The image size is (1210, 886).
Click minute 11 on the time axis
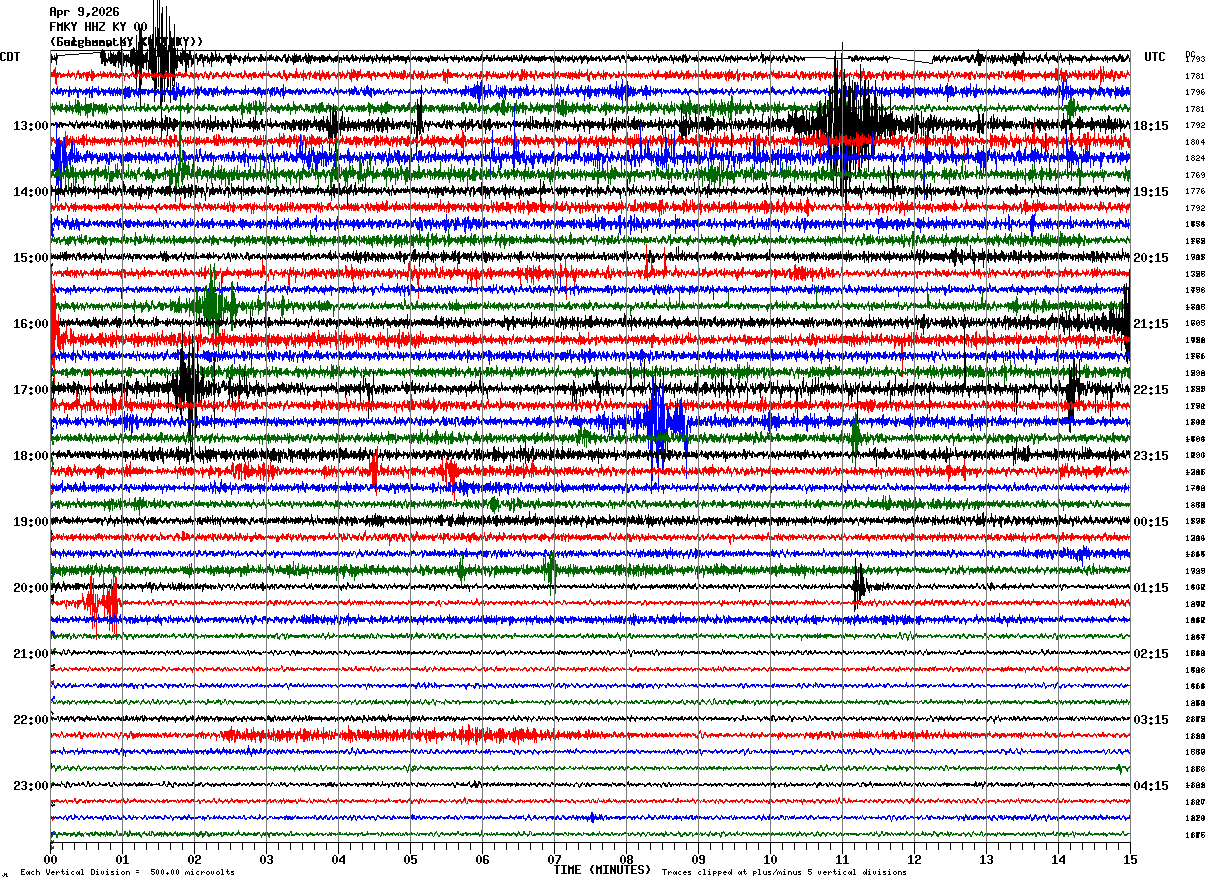click(x=842, y=859)
